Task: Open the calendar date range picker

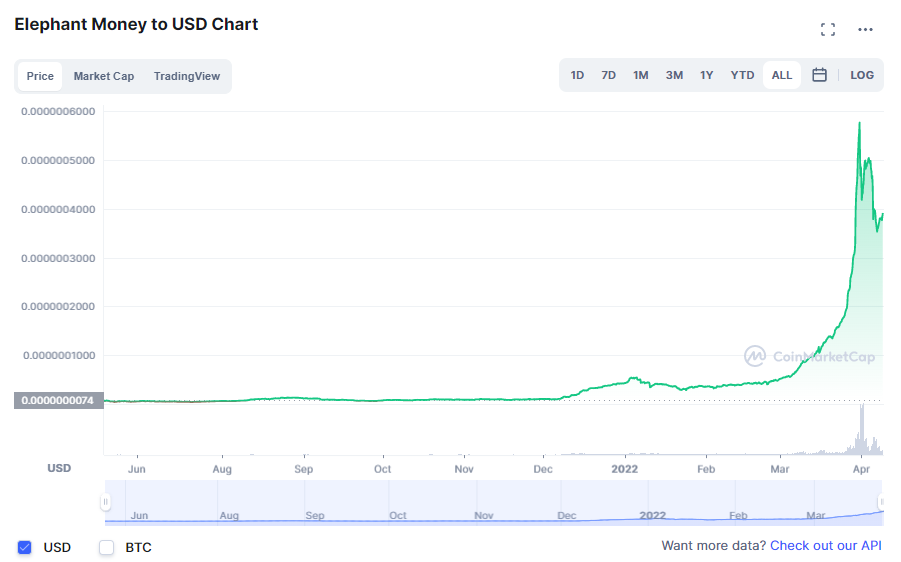Action: [819, 75]
